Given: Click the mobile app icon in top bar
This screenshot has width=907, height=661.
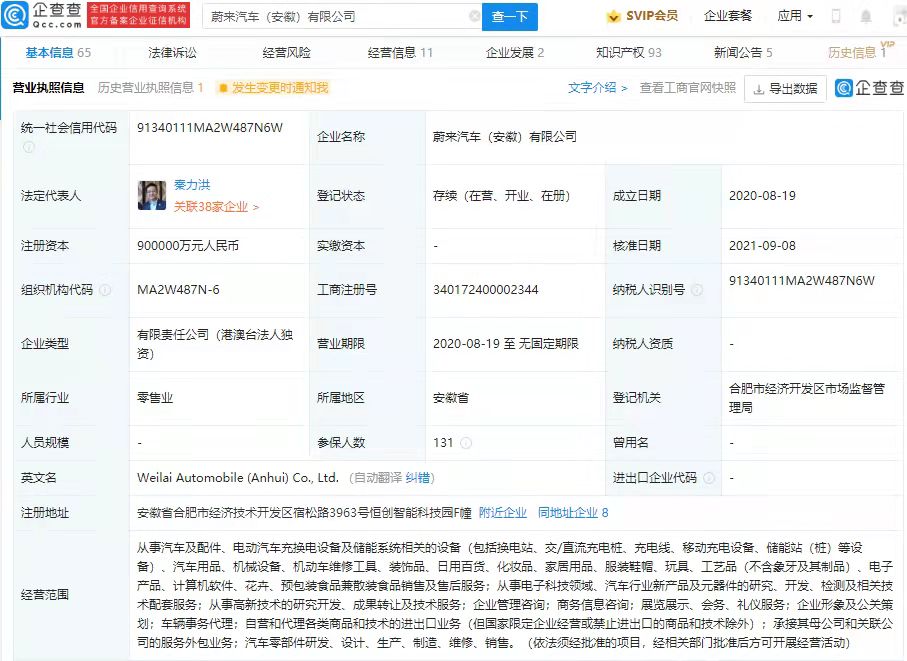Looking at the screenshot, I should 836,15.
